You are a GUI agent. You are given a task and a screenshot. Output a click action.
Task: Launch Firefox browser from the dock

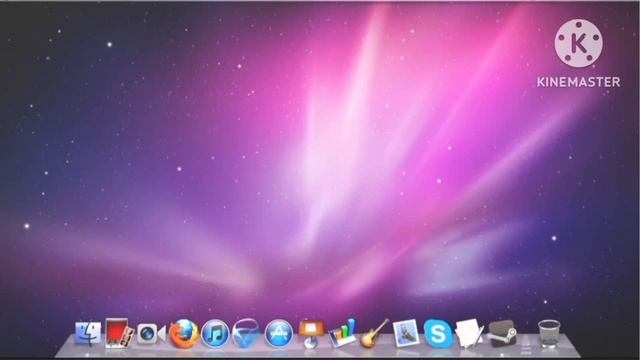pyautogui.click(x=184, y=334)
